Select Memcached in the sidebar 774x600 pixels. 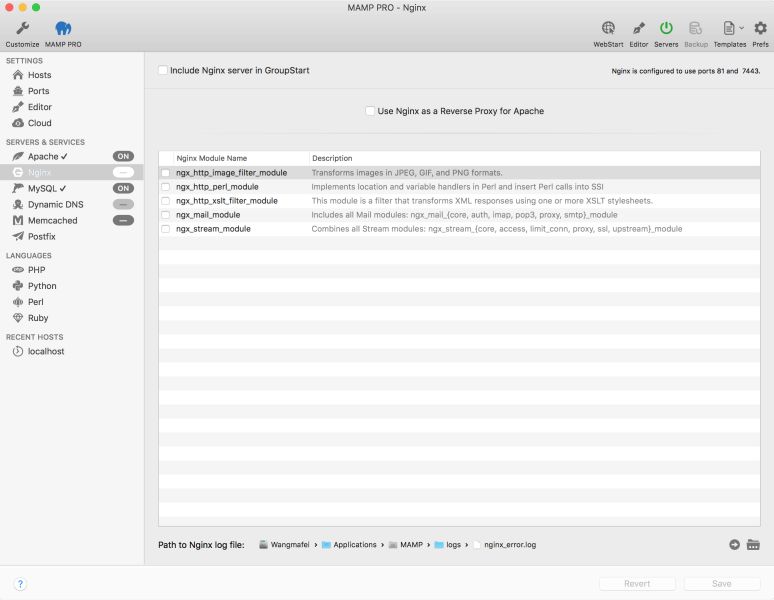click(x=53, y=221)
